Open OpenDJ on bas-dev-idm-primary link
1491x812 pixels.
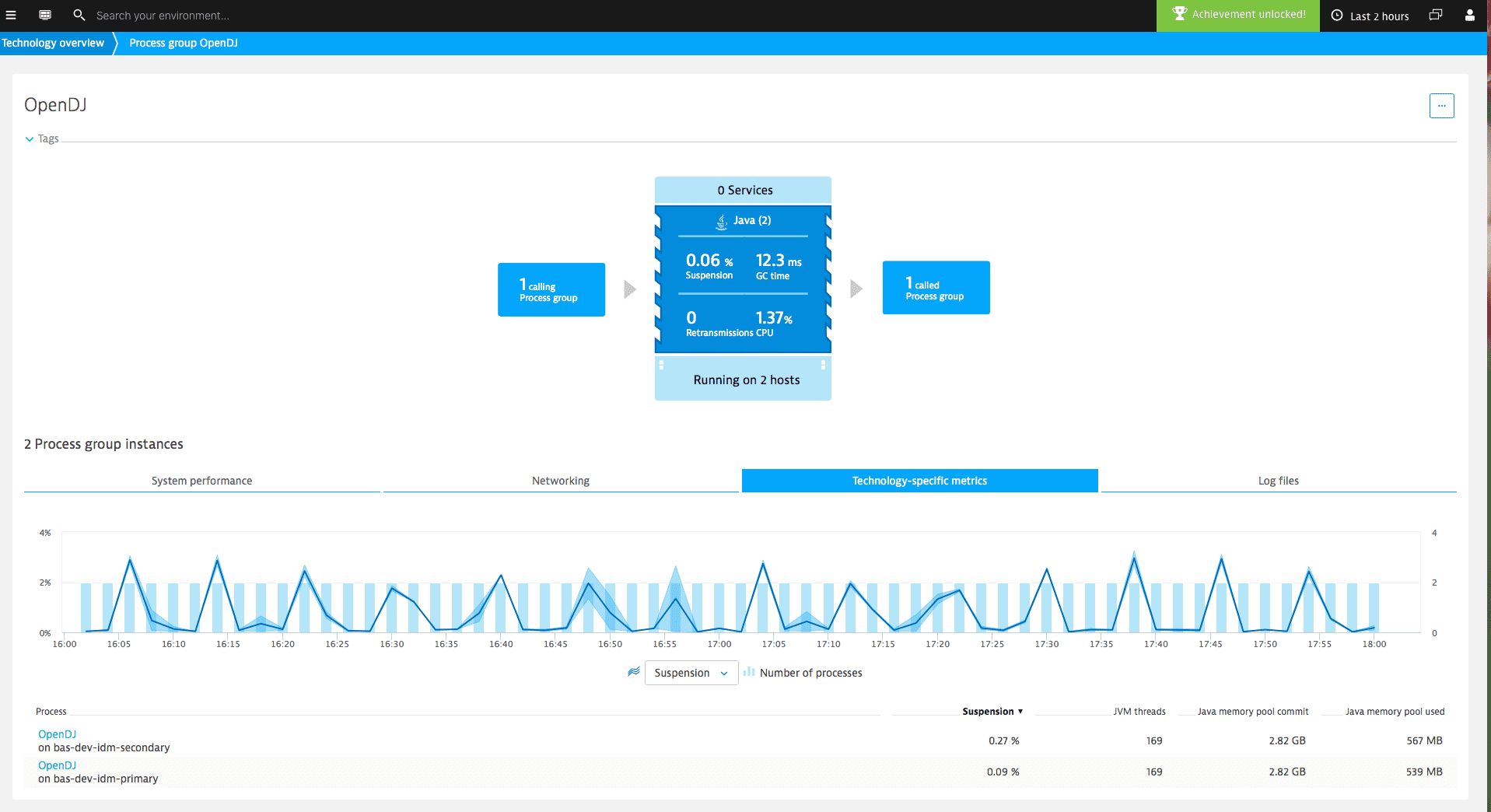tap(57, 765)
